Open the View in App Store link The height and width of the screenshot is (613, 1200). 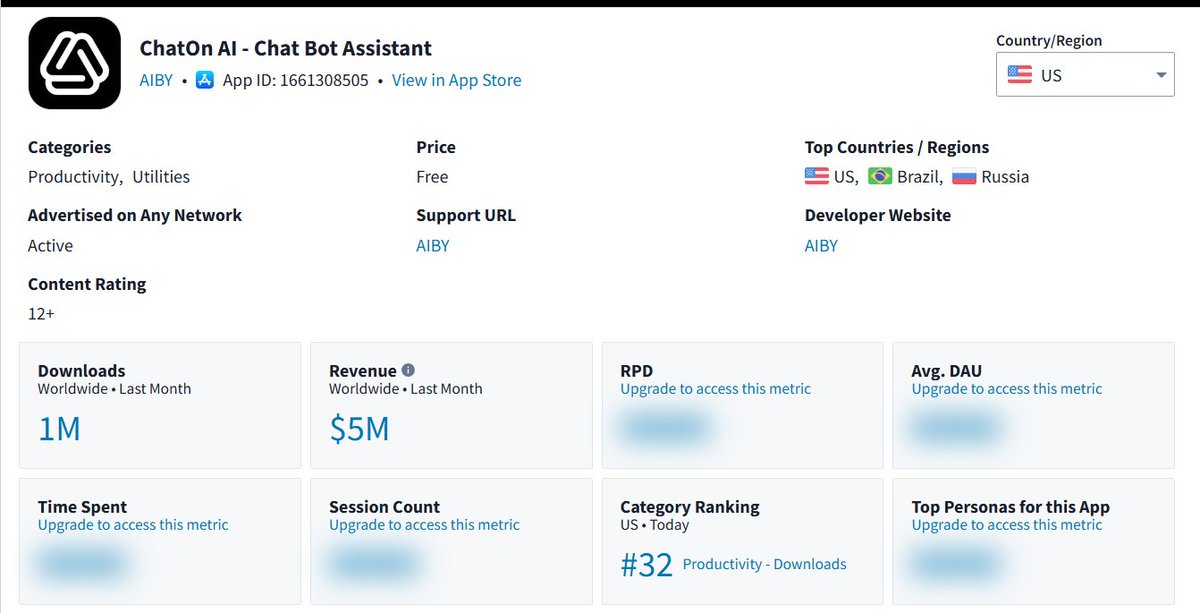tap(456, 80)
